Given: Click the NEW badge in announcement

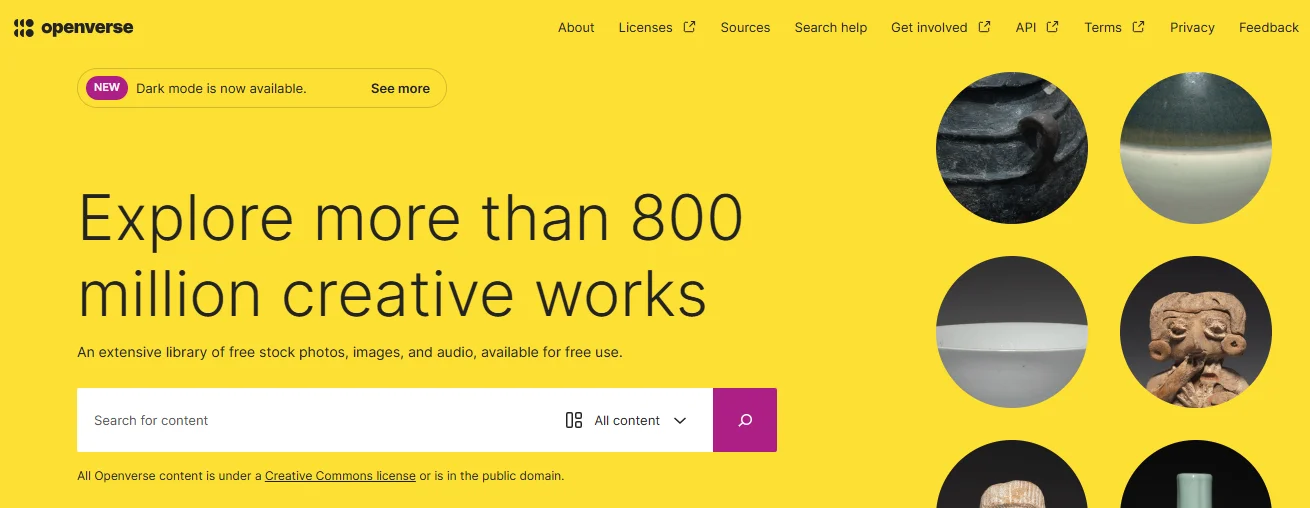Looking at the screenshot, I should tap(107, 88).
